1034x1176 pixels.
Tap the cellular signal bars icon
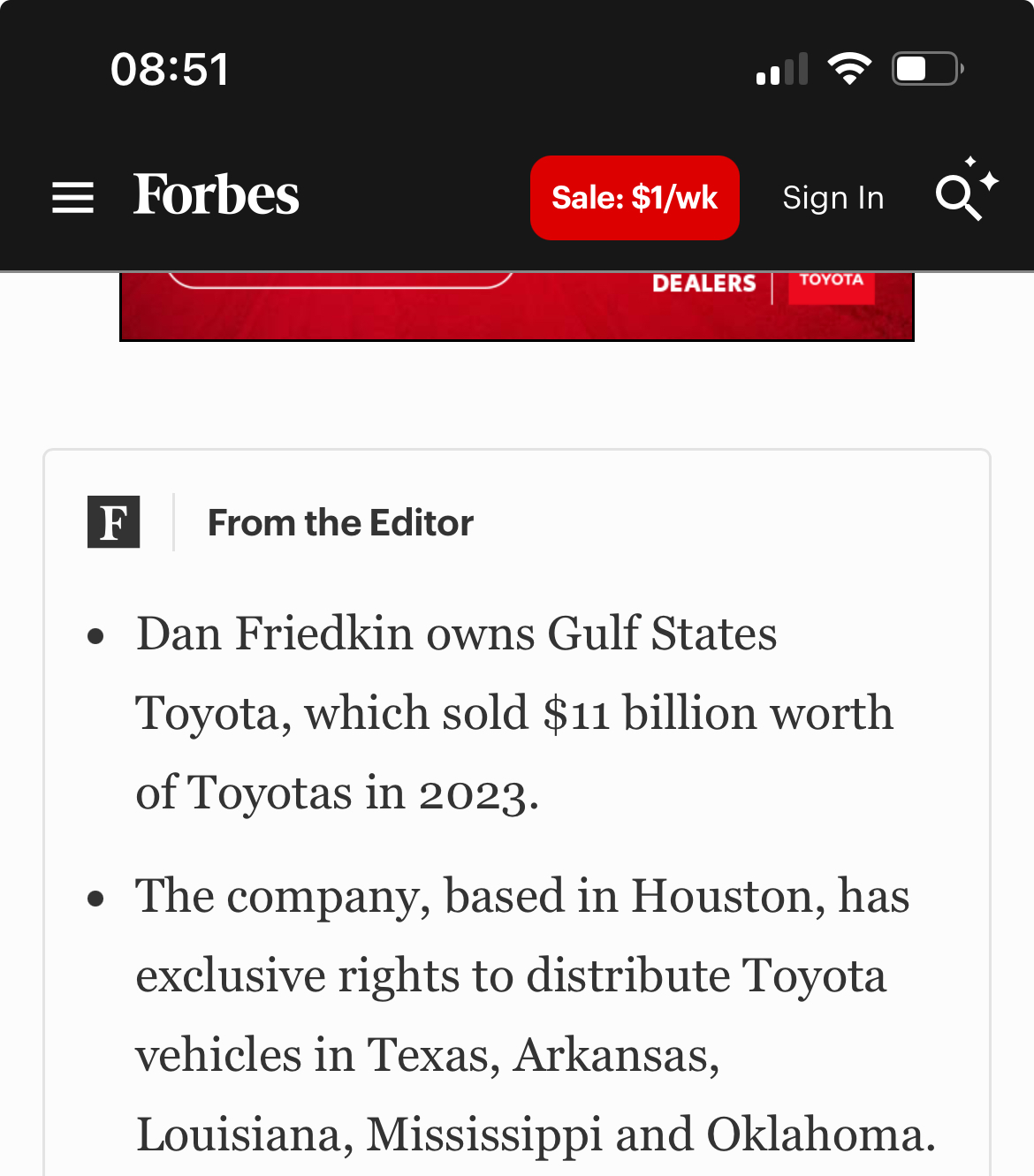pyautogui.click(x=782, y=70)
